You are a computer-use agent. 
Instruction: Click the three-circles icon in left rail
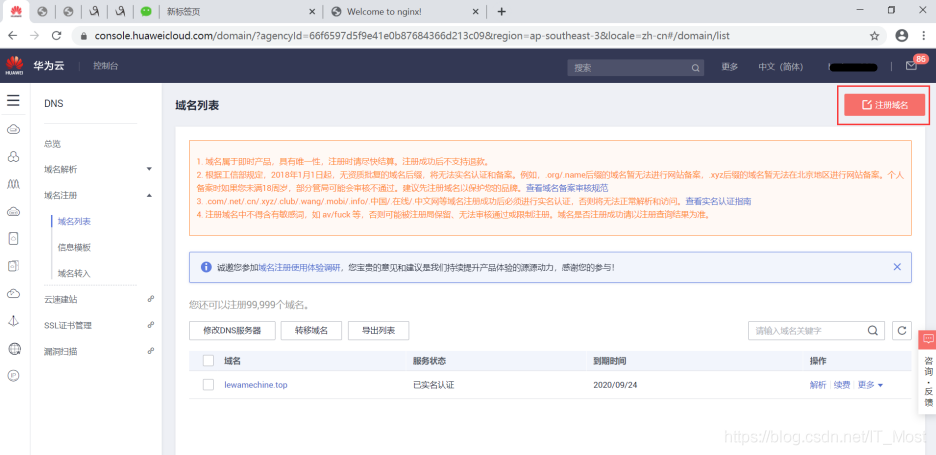tap(13, 156)
